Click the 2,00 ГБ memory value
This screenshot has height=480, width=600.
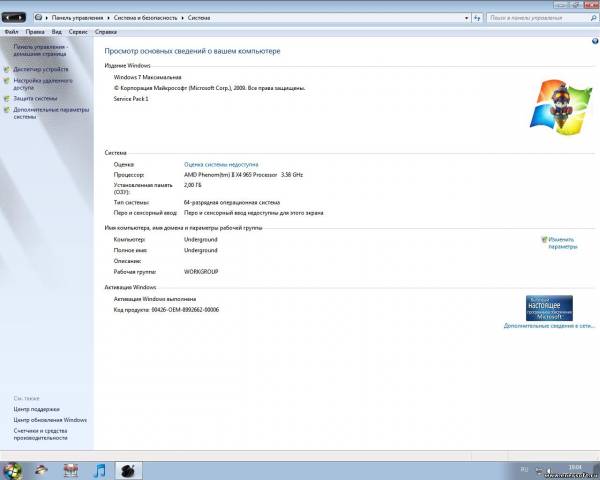192,185
